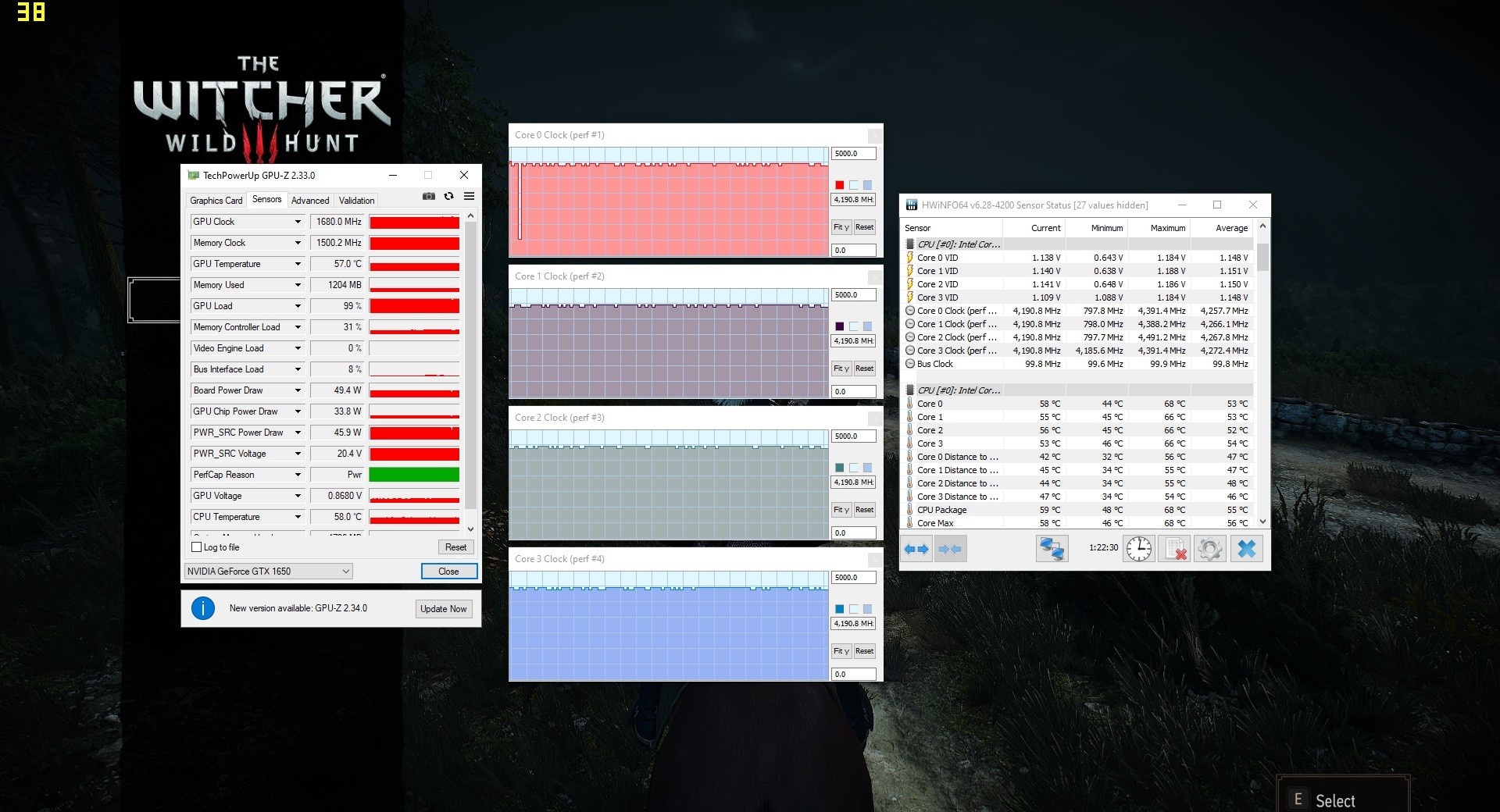
Task: Switch to the Graphics Card tab
Action: click(216, 201)
